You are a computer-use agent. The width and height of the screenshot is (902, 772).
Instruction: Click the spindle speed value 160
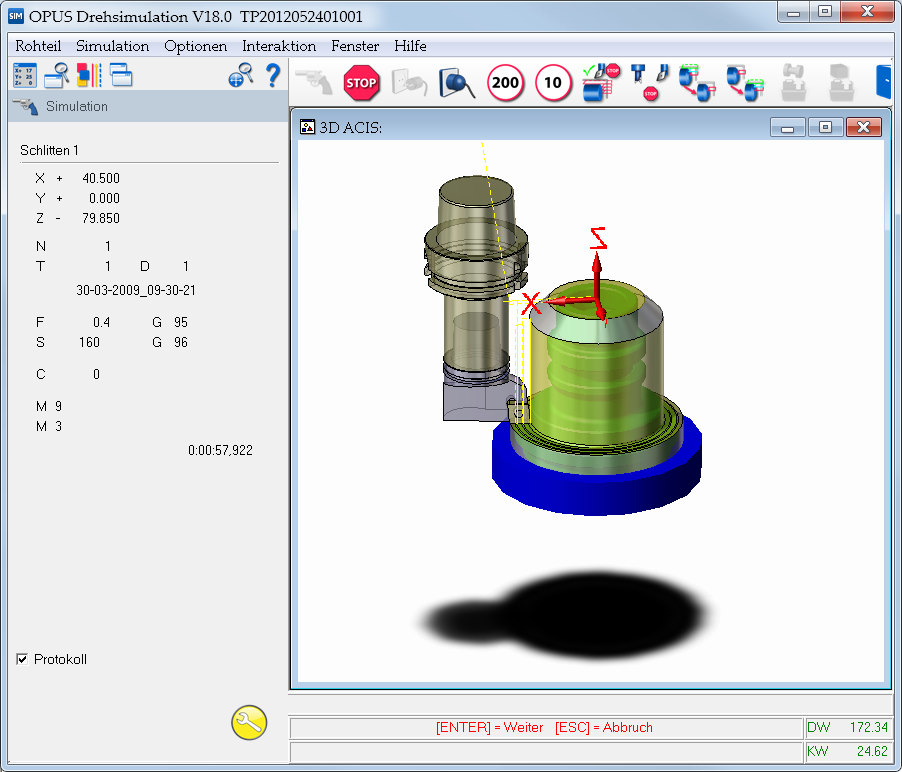[x=89, y=343]
